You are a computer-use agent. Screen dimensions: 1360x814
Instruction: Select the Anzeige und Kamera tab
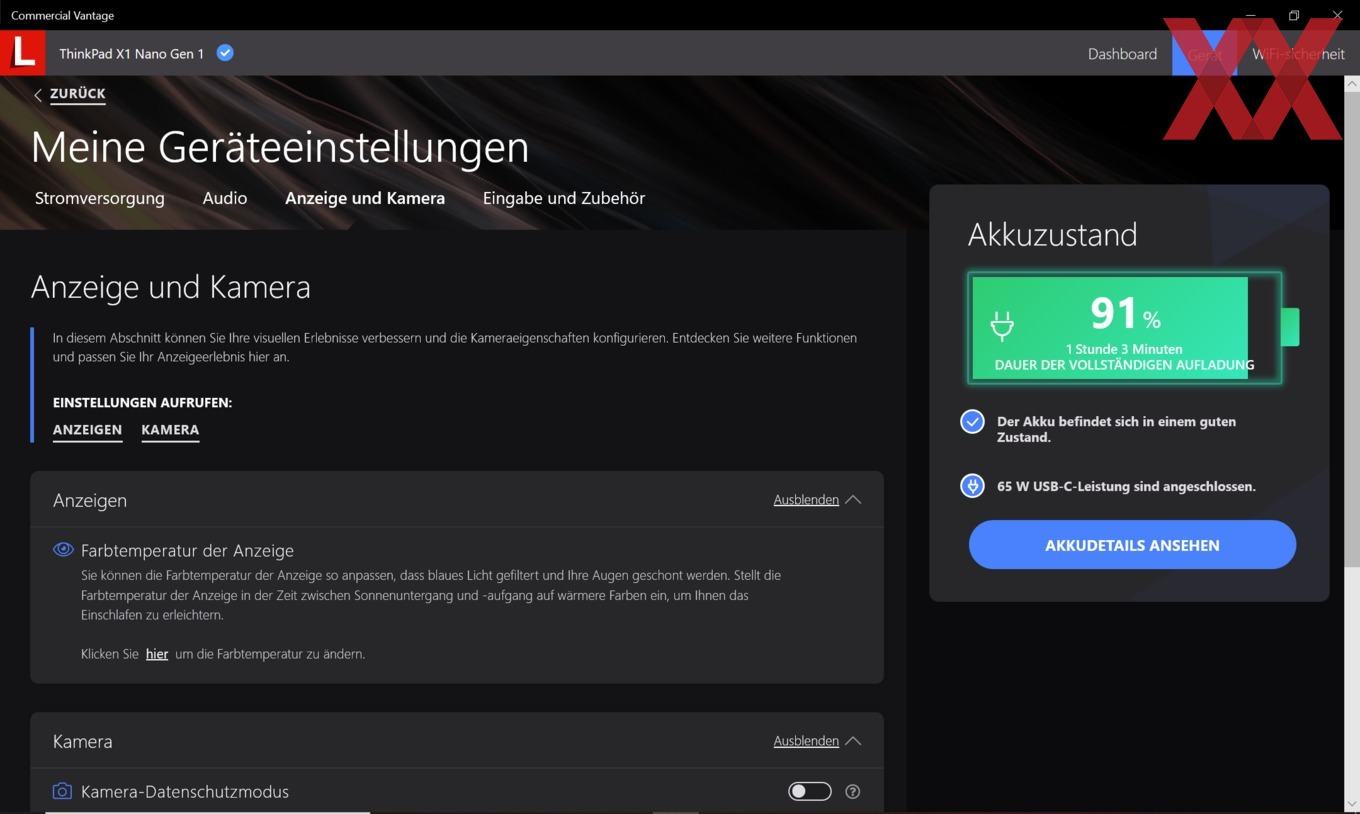[365, 198]
